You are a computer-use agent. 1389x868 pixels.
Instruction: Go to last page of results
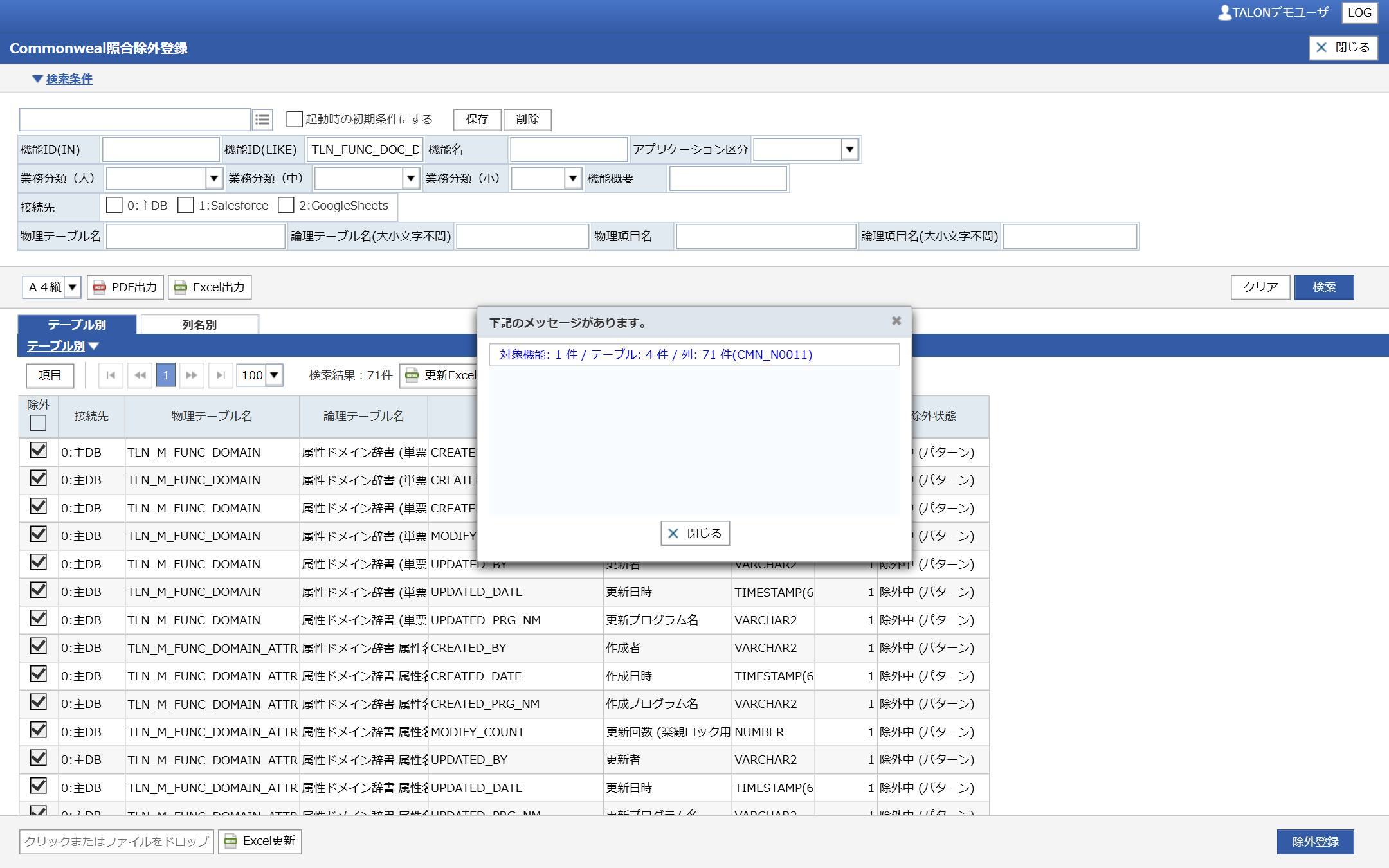(221, 375)
